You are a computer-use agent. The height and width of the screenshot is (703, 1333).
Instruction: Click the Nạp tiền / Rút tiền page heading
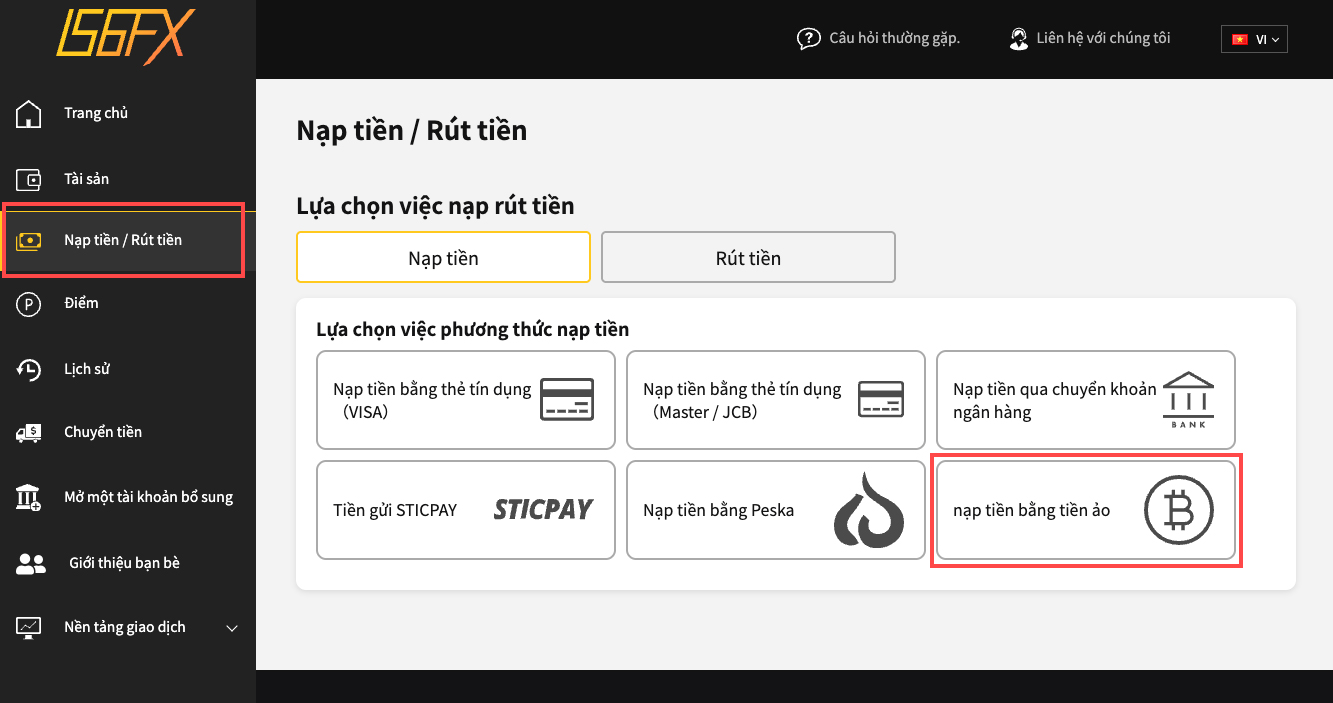(412, 131)
